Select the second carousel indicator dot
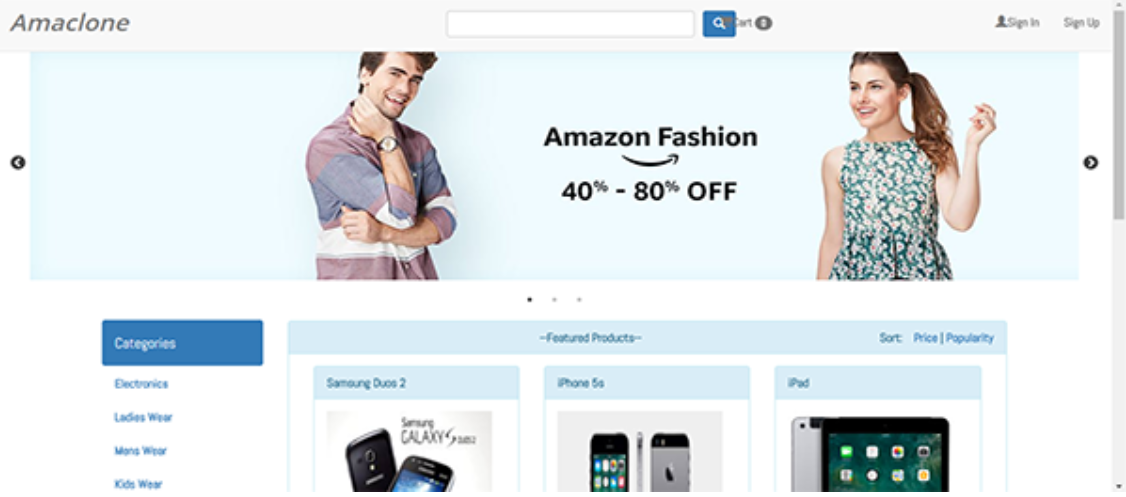Image resolution: width=1126 pixels, height=497 pixels. tap(554, 299)
